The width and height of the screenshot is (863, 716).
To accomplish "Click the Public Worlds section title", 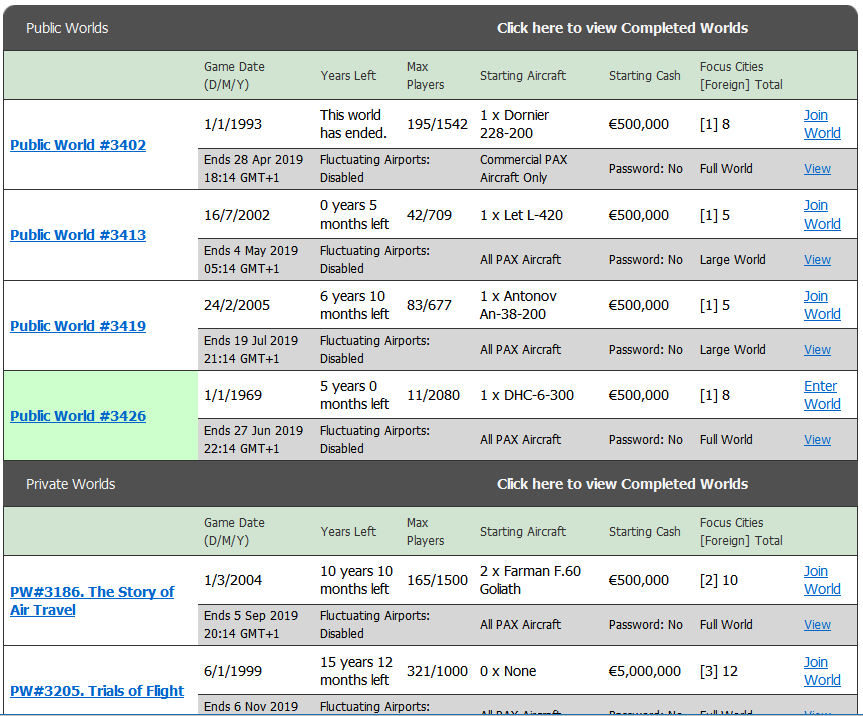I will [67, 28].
